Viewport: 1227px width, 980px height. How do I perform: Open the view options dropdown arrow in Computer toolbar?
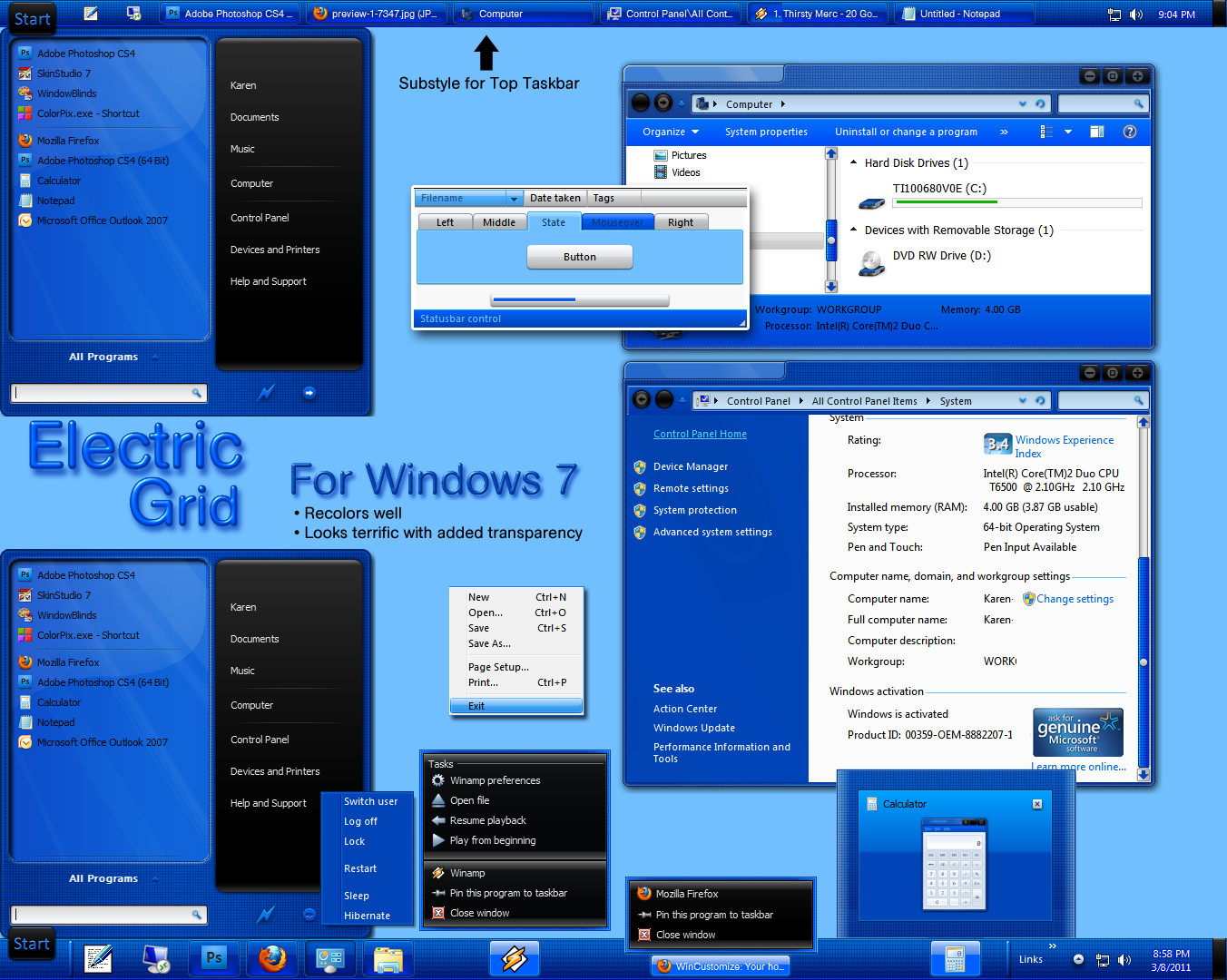coord(1068,132)
